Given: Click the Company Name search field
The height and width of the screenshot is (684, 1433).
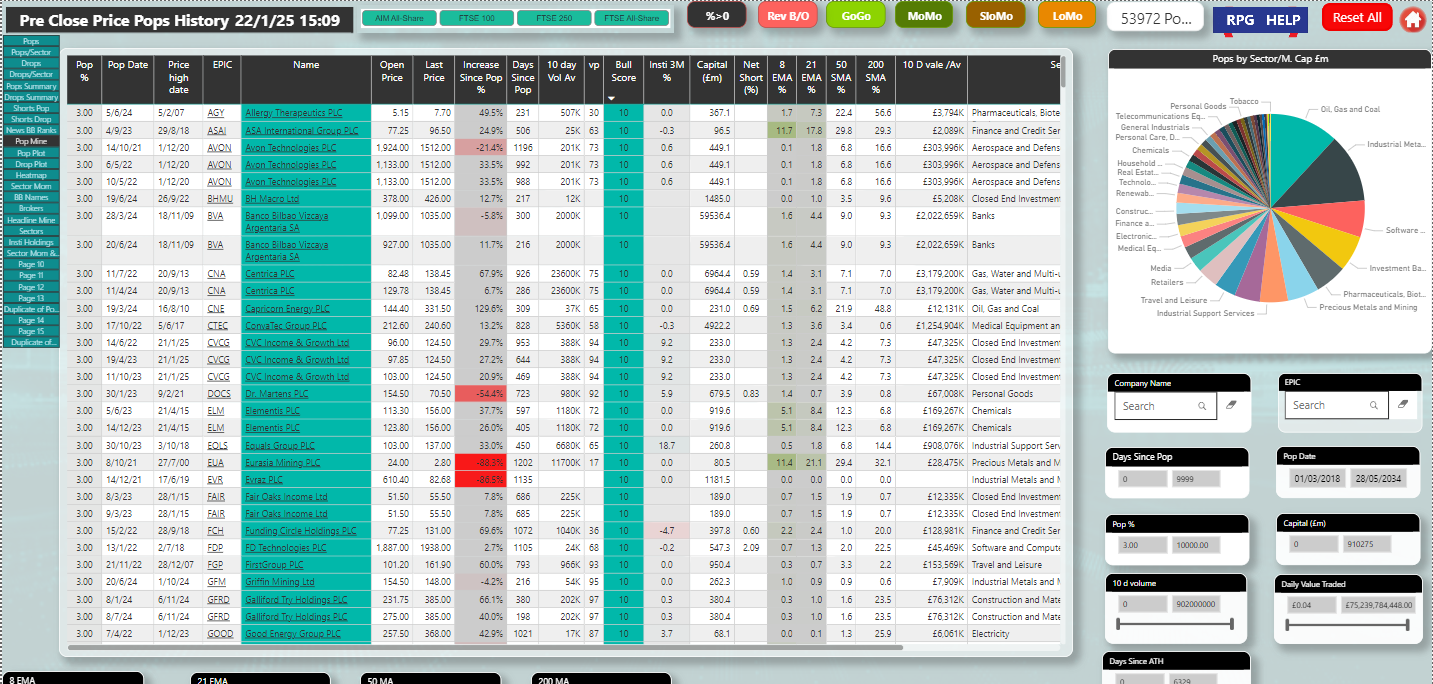Looking at the screenshot, I should pos(1165,406).
